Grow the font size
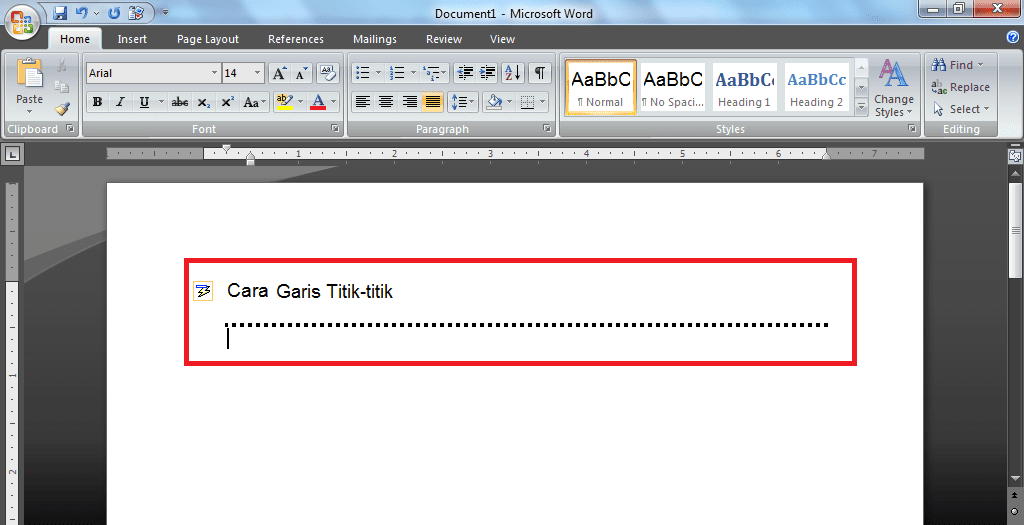The image size is (1024, 525). [279, 73]
